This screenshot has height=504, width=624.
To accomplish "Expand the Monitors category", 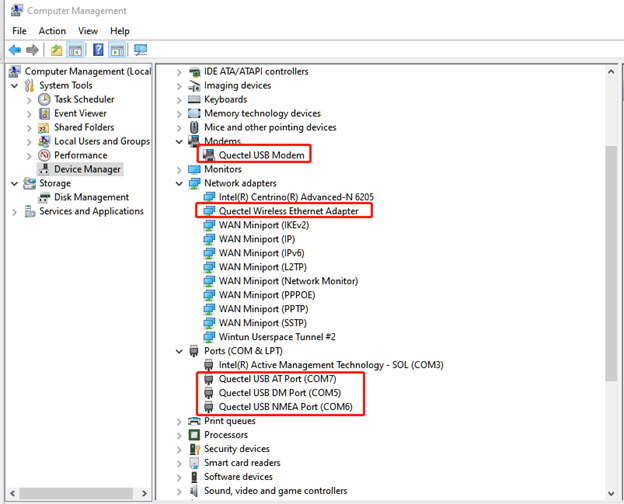I will pos(180,170).
